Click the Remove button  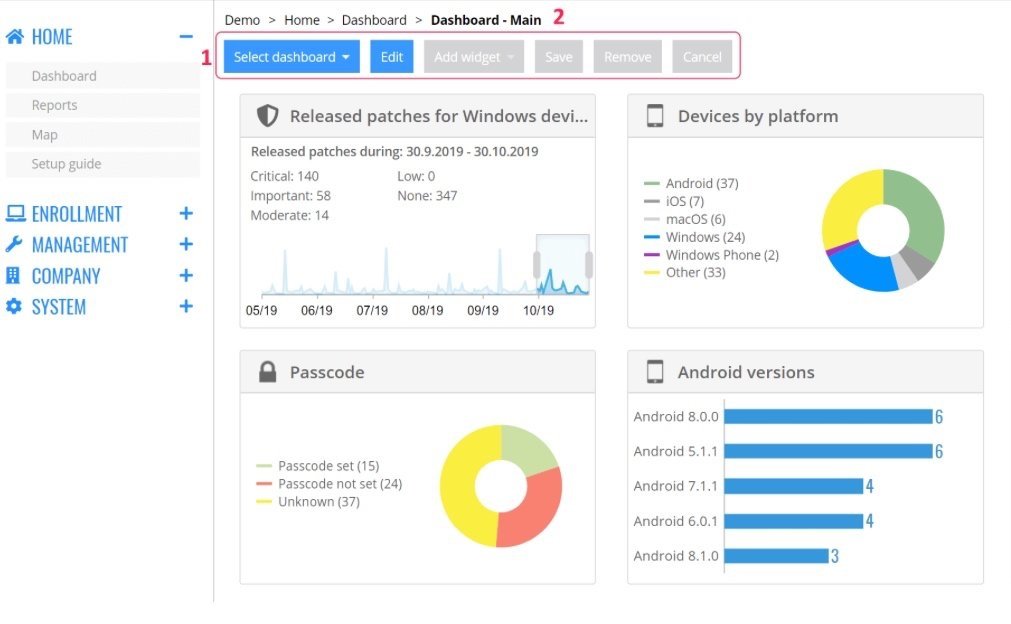click(x=627, y=57)
